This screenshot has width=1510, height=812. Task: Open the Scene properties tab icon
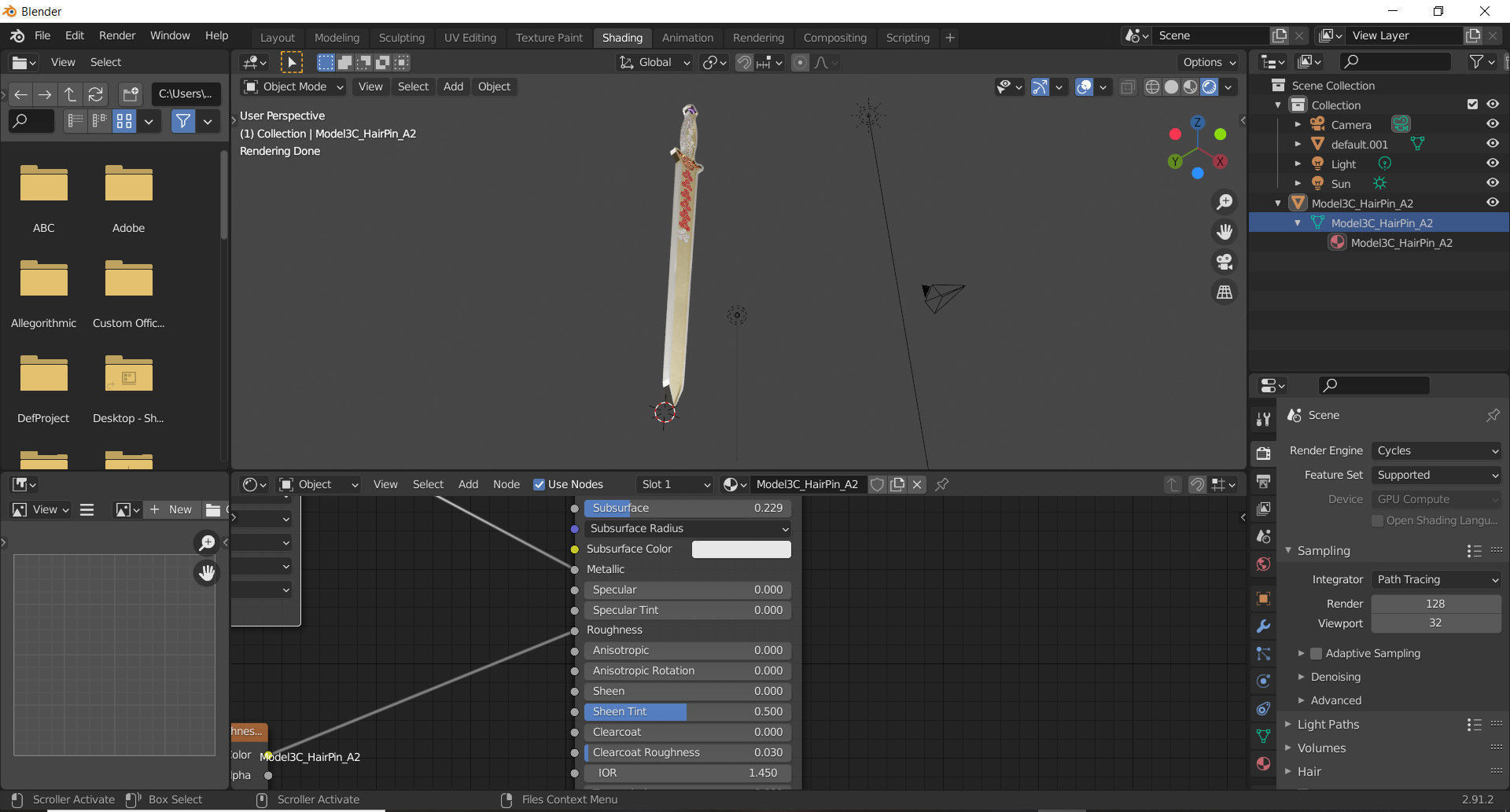point(1263,536)
